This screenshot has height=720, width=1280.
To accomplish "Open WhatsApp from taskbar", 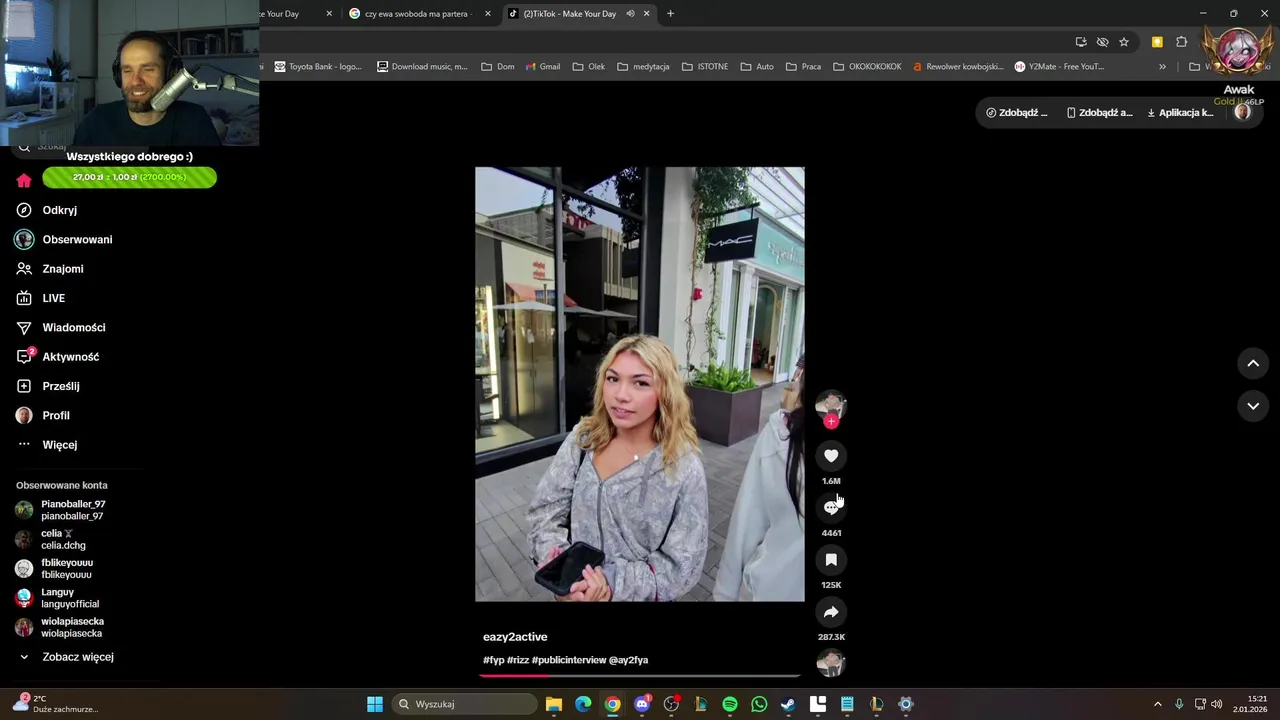I will 759,704.
